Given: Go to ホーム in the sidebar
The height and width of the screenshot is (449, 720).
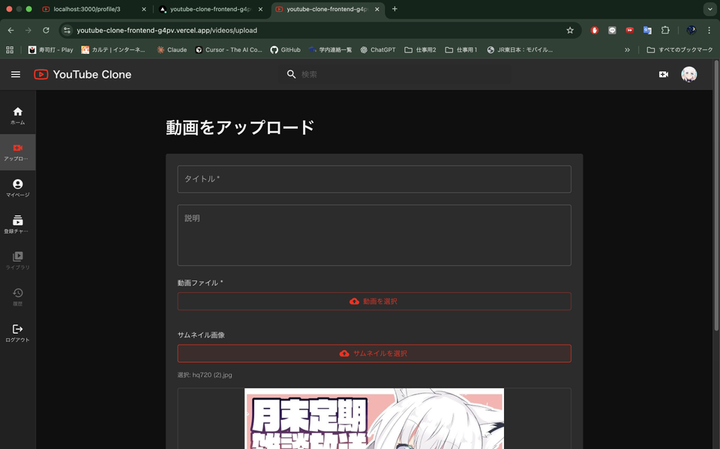Looking at the screenshot, I should point(17,116).
